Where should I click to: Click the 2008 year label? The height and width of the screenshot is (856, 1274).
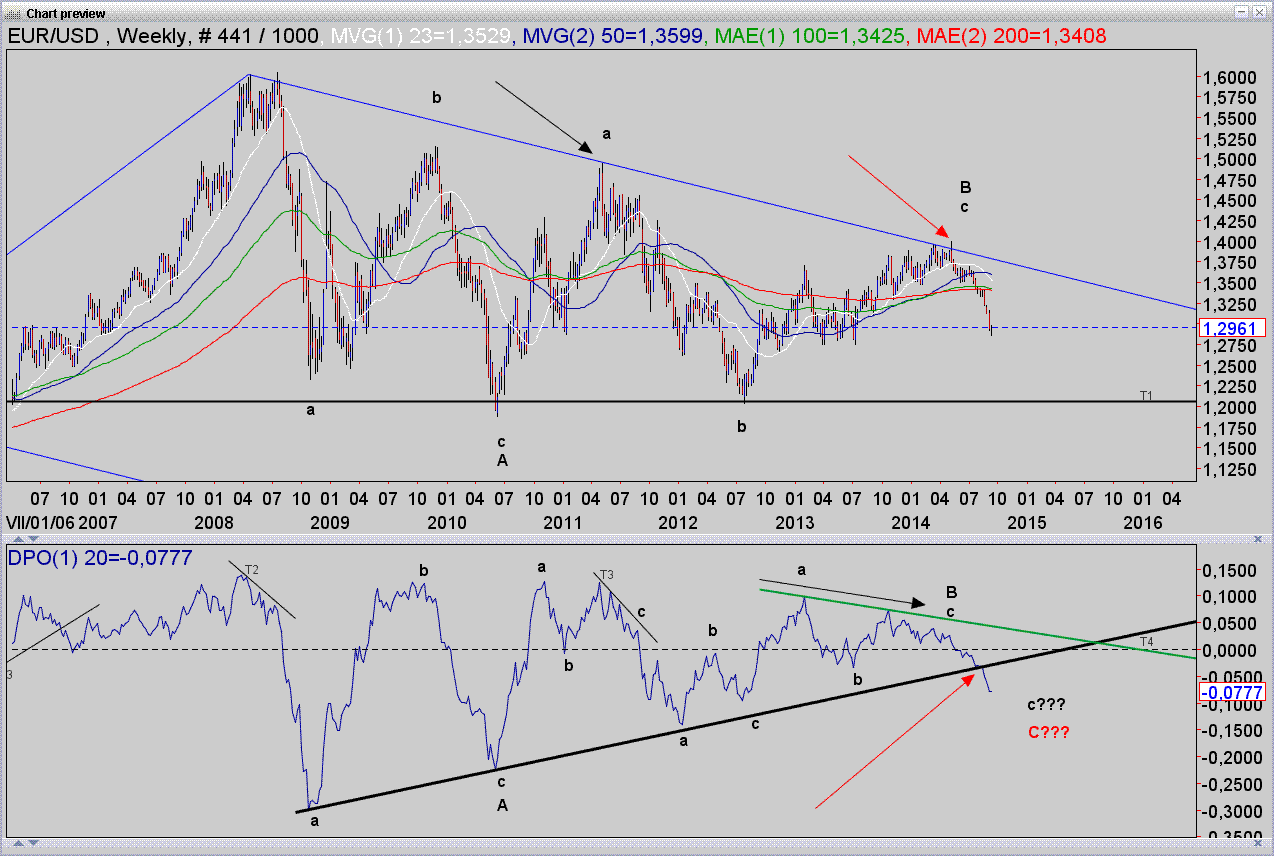[x=213, y=523]
